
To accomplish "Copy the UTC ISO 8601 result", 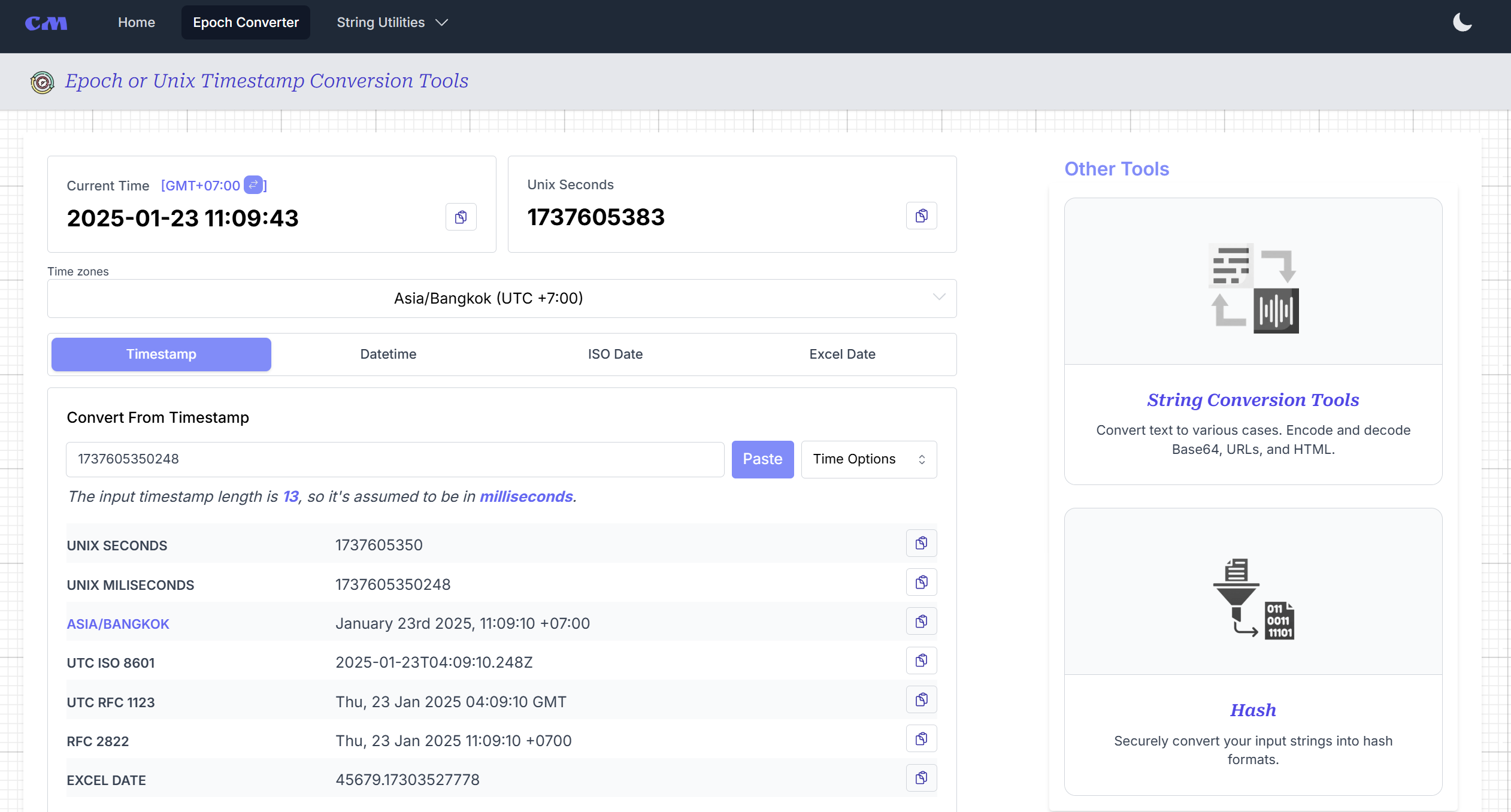I will pos(921,660).
